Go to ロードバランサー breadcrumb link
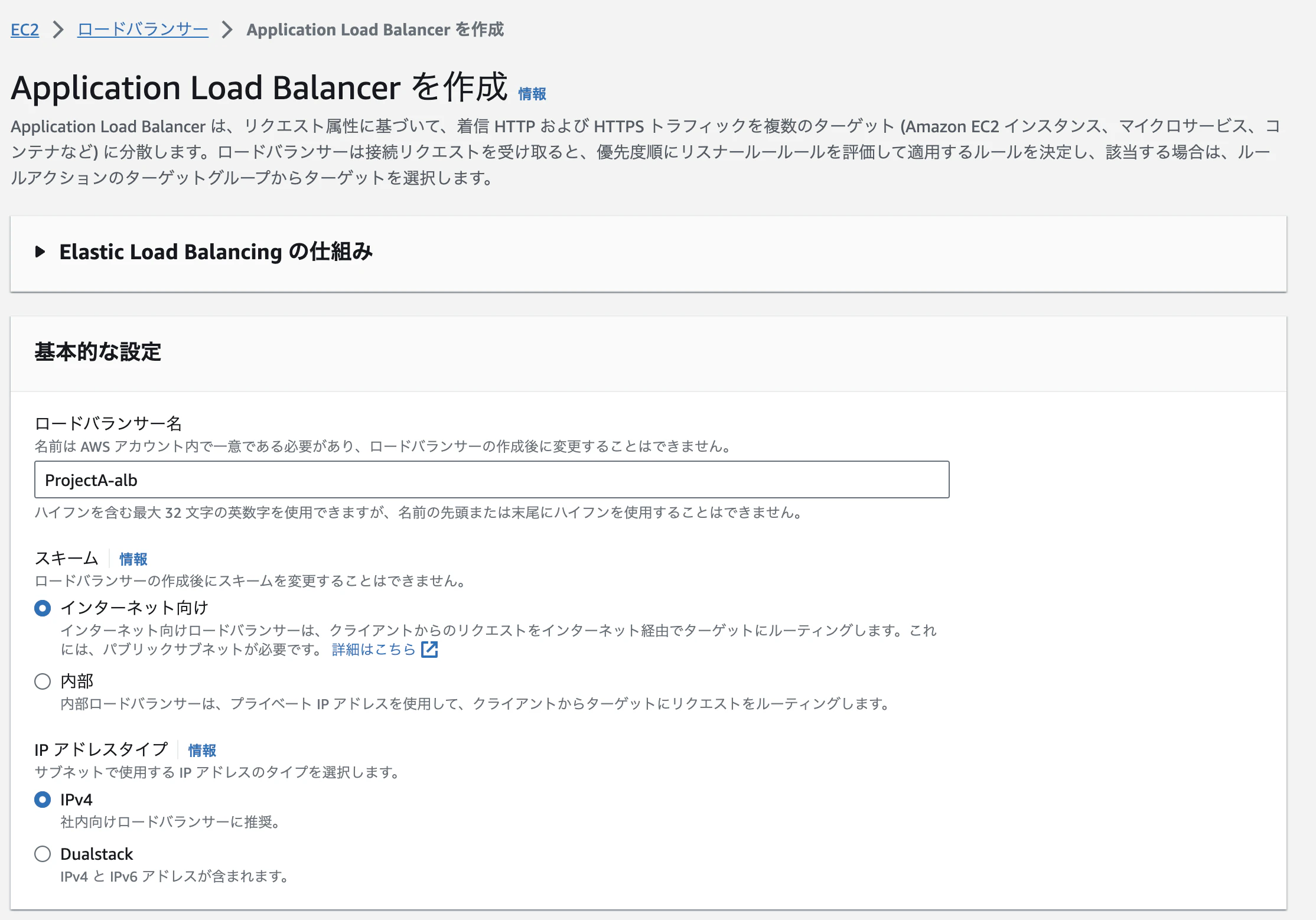The image size is (1316, 920). (143, 30)
